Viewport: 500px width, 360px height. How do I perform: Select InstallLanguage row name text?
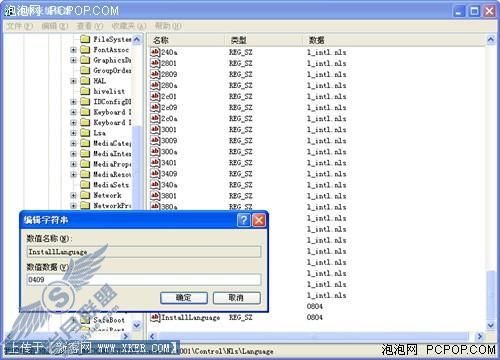(190, 317)
